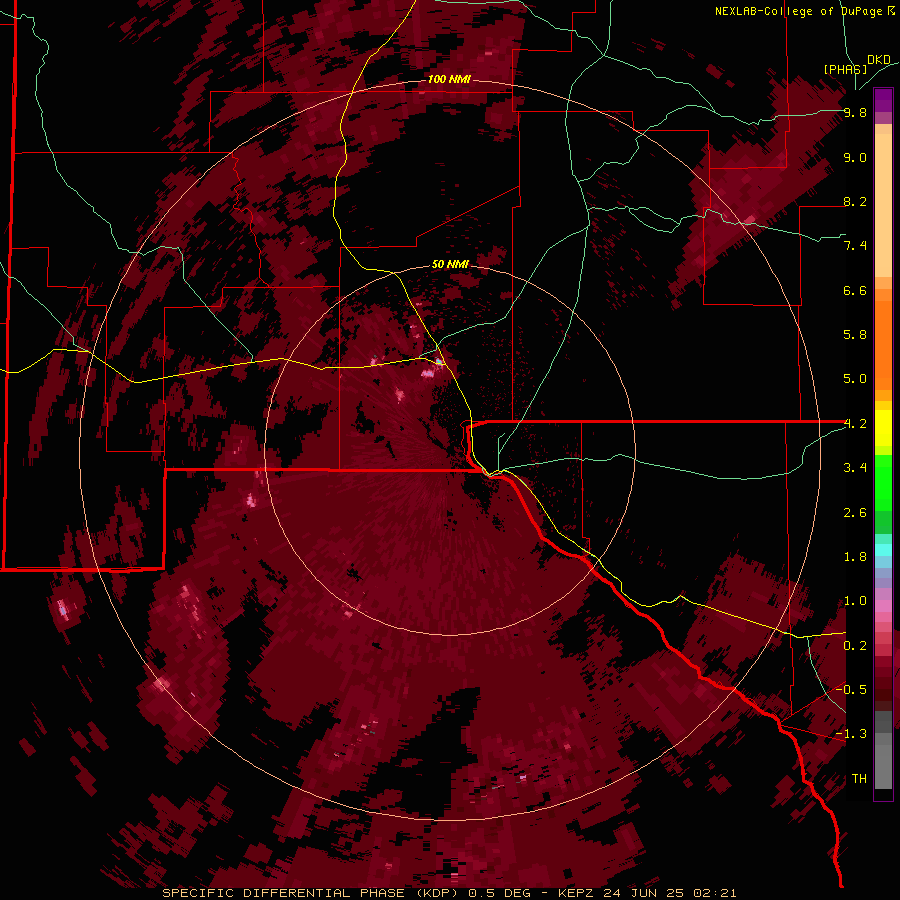Click the 9.0 value on the color scale
Screen dimensions: 900x900
(855, 157)
